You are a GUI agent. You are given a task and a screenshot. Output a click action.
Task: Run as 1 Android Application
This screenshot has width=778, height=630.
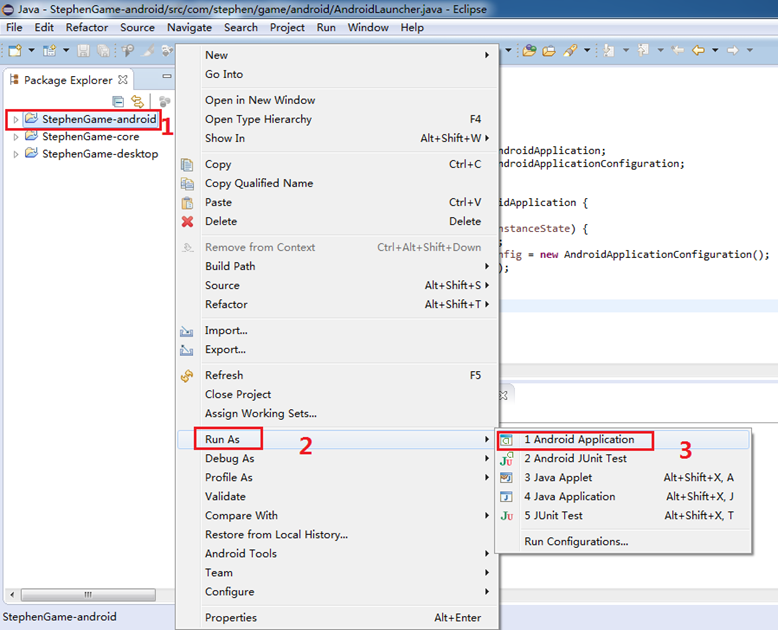[623, 440]
